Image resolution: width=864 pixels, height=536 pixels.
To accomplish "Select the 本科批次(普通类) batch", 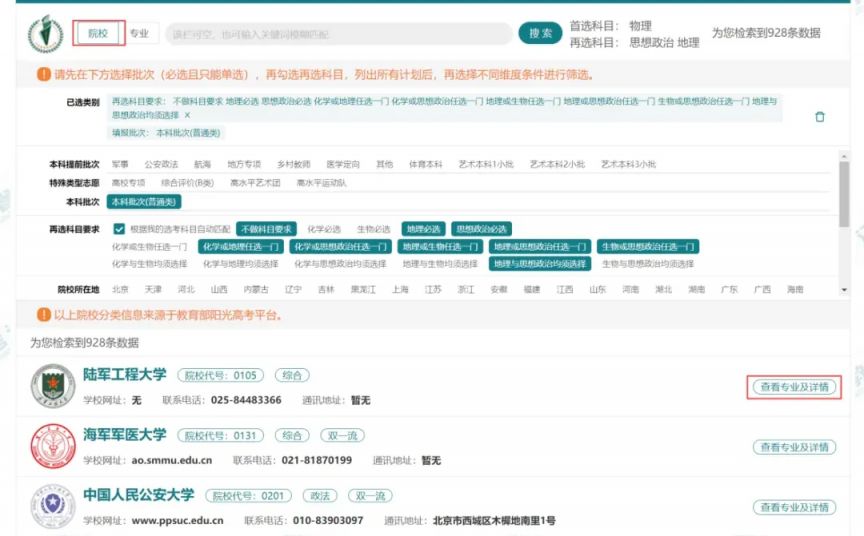I will click(144, 202).
